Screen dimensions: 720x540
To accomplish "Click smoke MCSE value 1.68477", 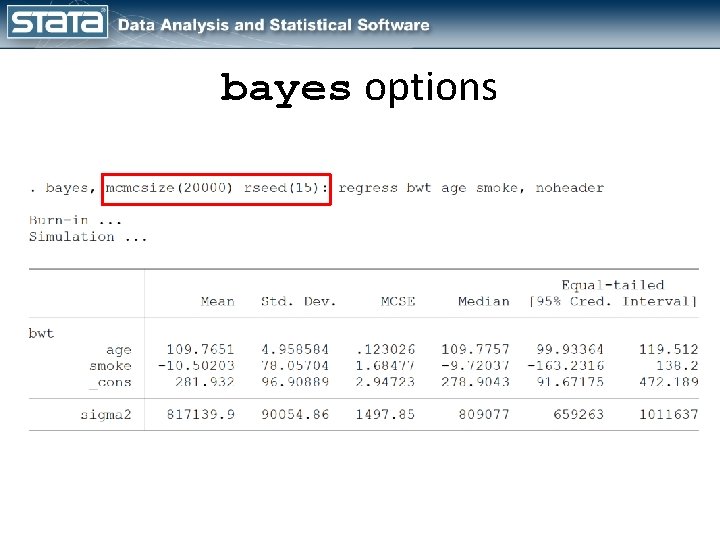I will 385,366.
